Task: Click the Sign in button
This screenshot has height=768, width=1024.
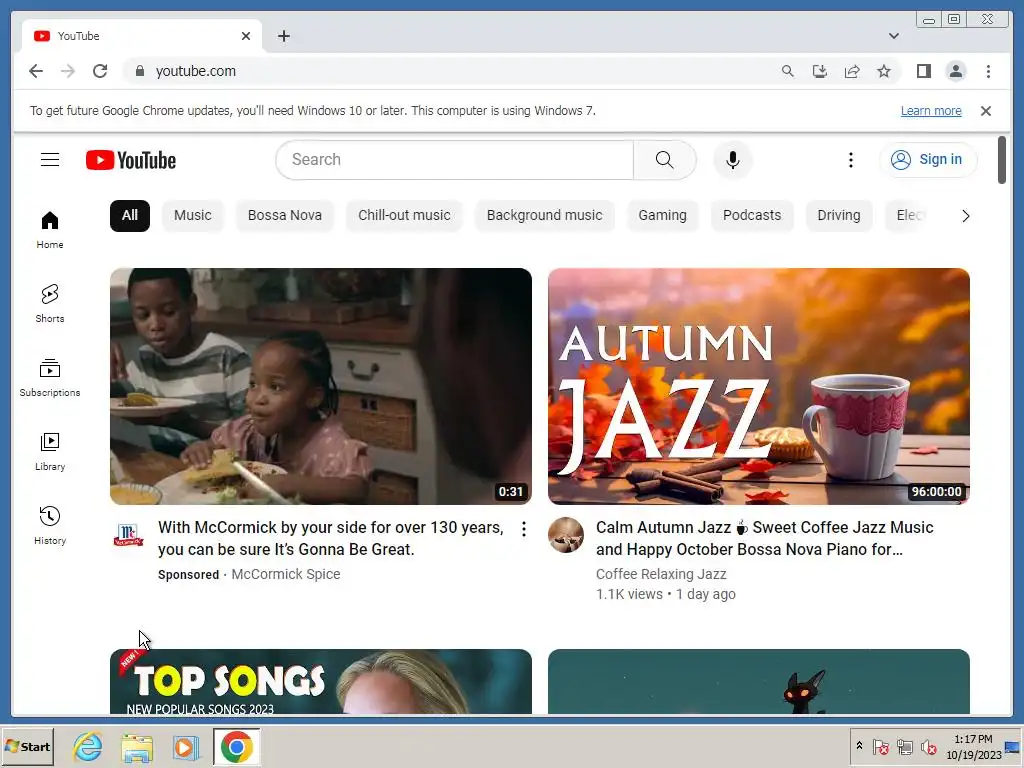Action: click(927, 160)
